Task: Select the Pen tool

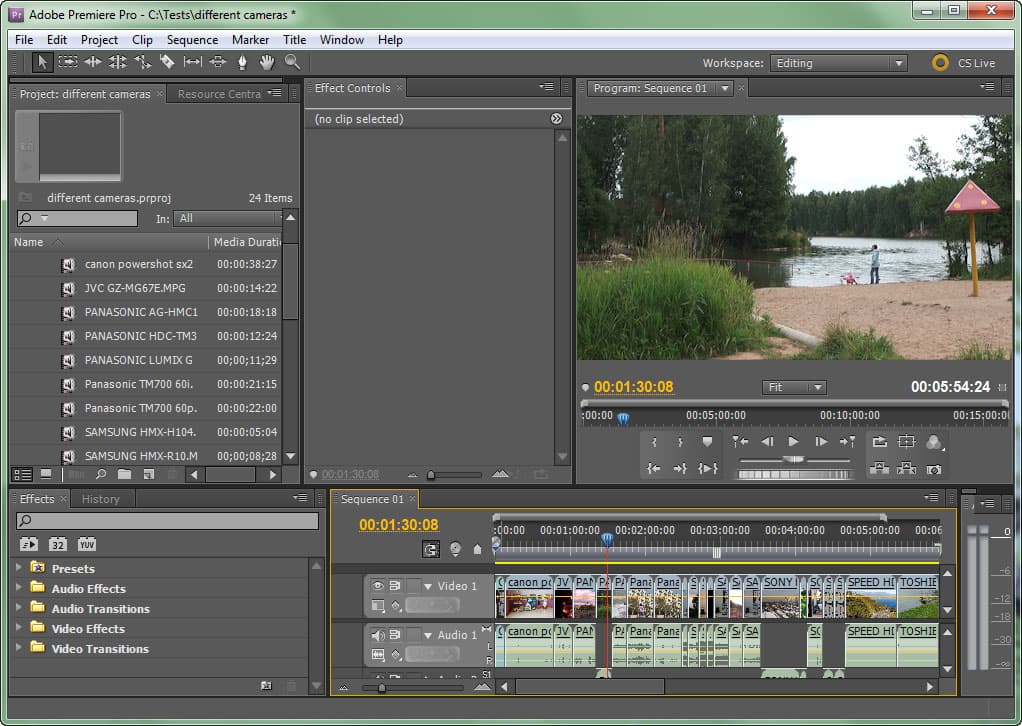Action: 242,62
